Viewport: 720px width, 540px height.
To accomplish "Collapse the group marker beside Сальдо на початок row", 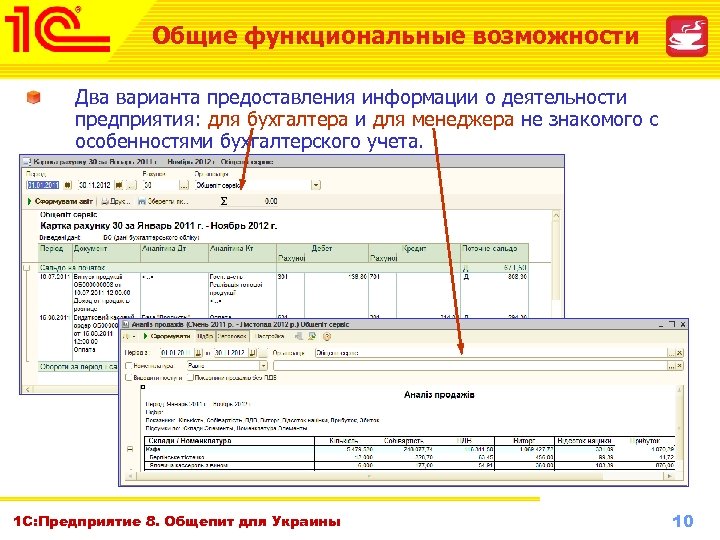I will [x=27, y=267].
